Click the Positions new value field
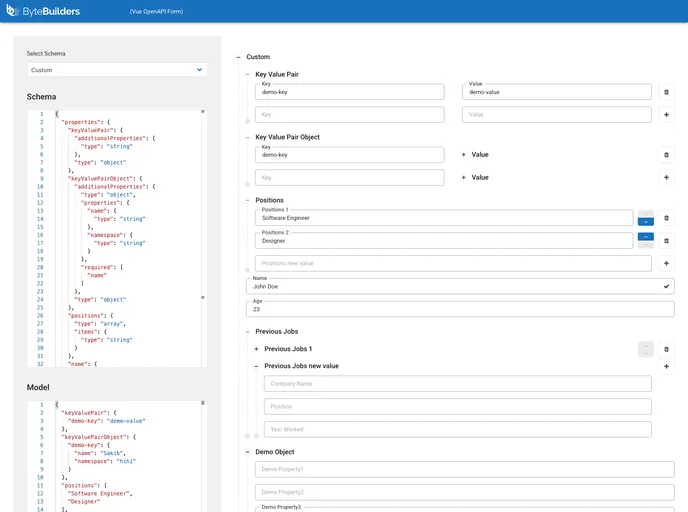 point(453,263)
